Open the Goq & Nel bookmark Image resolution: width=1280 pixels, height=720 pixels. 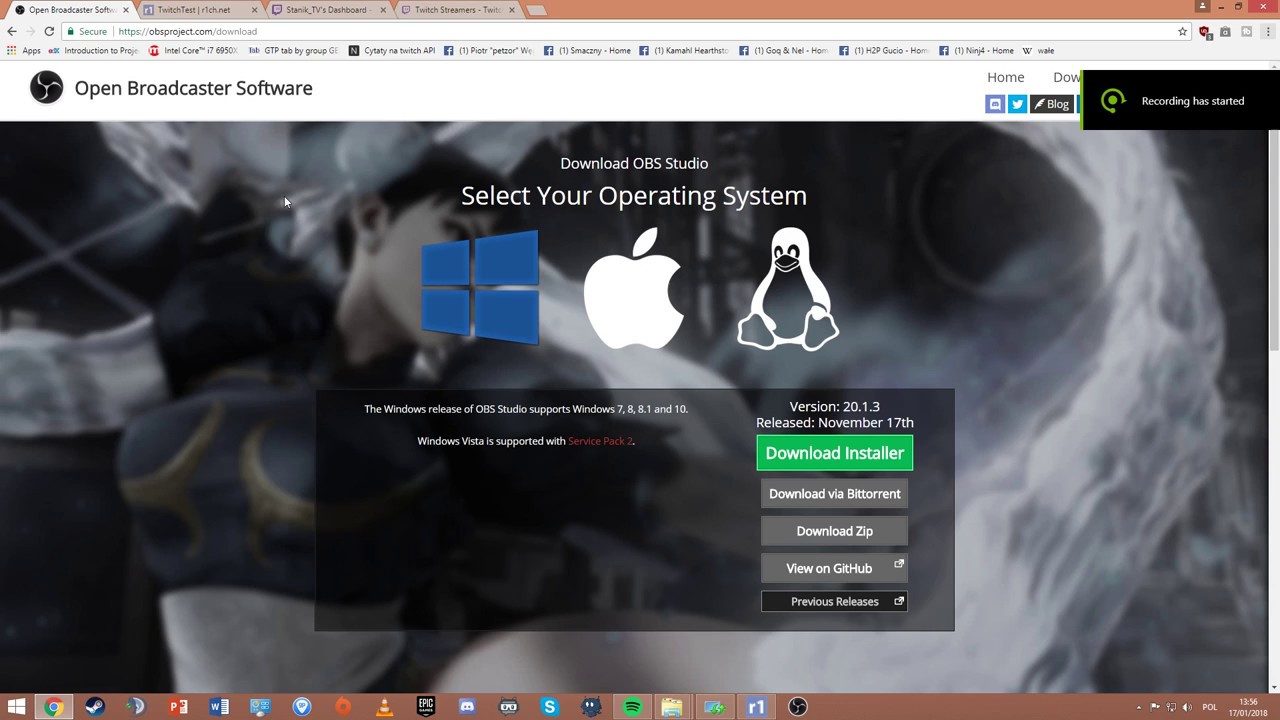coord(784,51)
